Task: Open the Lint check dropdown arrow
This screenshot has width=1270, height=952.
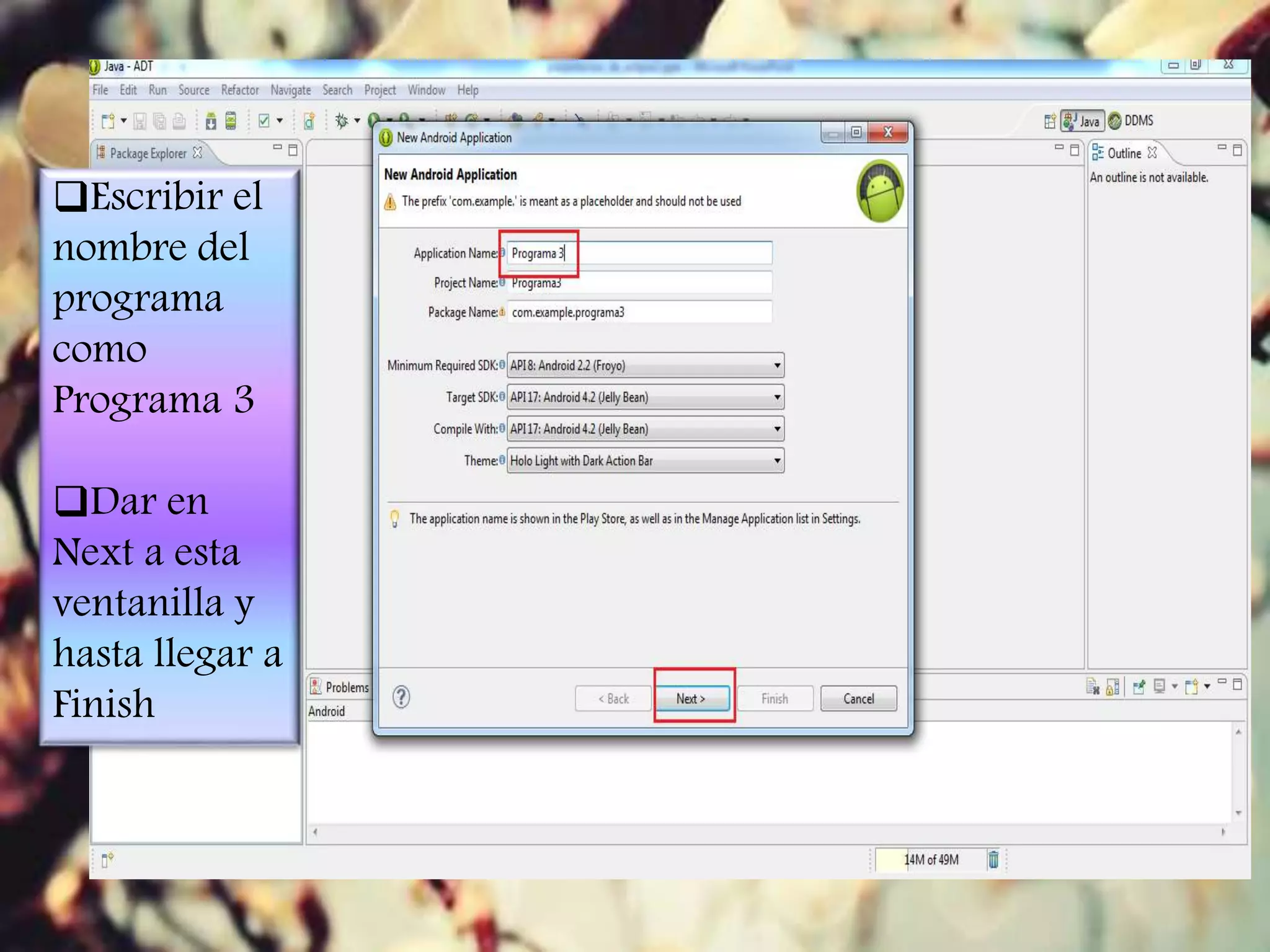Action: point(280,121)
